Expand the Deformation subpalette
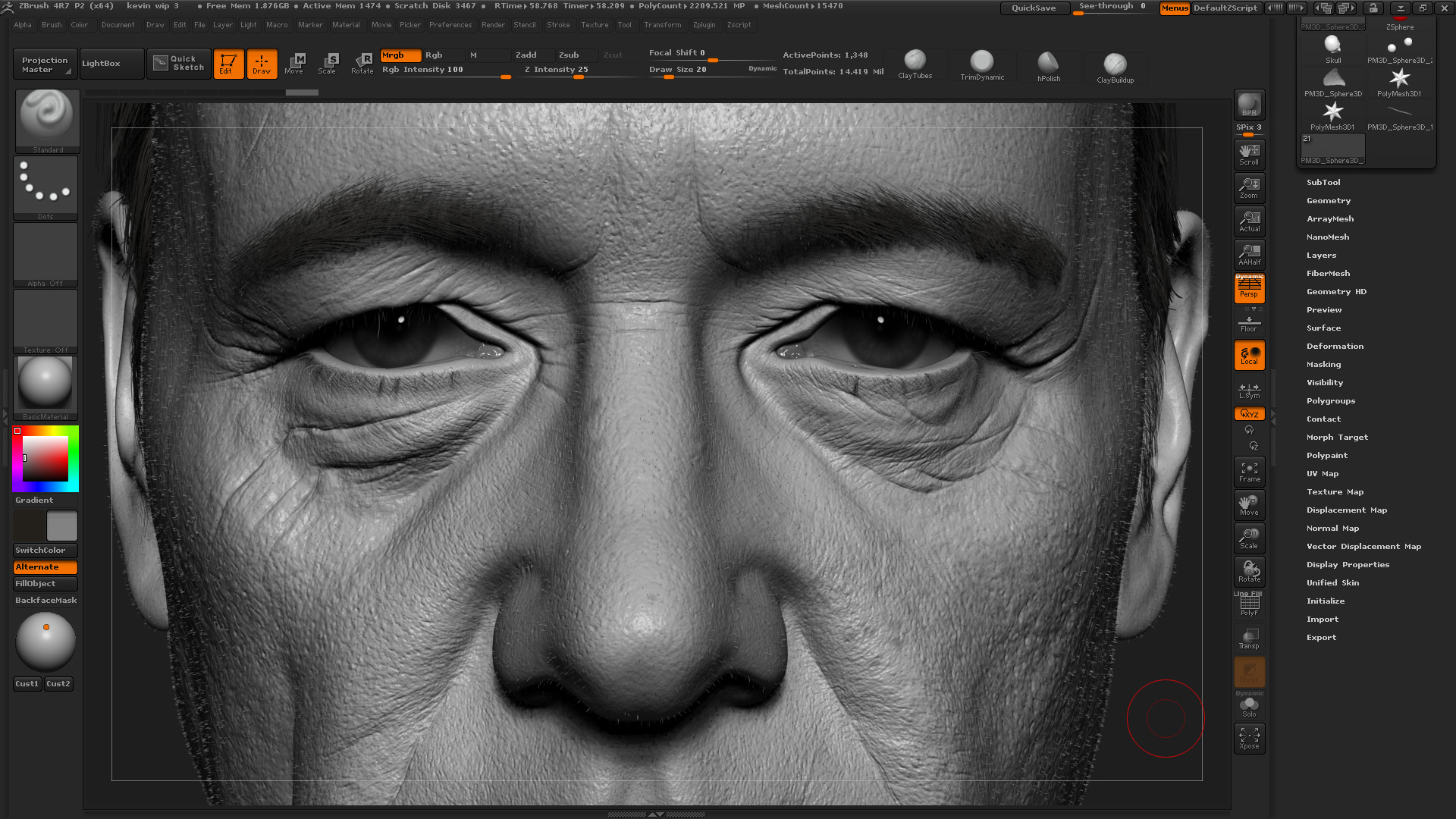 pos(1335,346)
